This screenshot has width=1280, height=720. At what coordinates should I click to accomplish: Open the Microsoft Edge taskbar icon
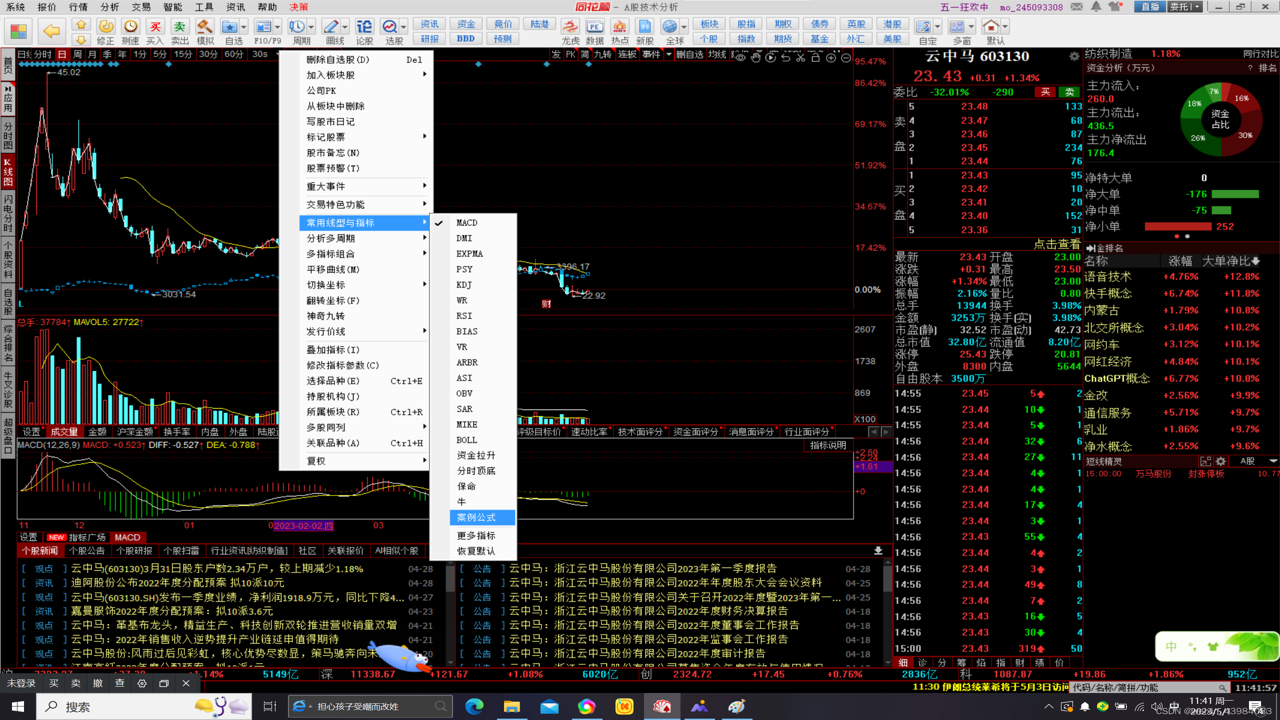(x=475, y=706)
